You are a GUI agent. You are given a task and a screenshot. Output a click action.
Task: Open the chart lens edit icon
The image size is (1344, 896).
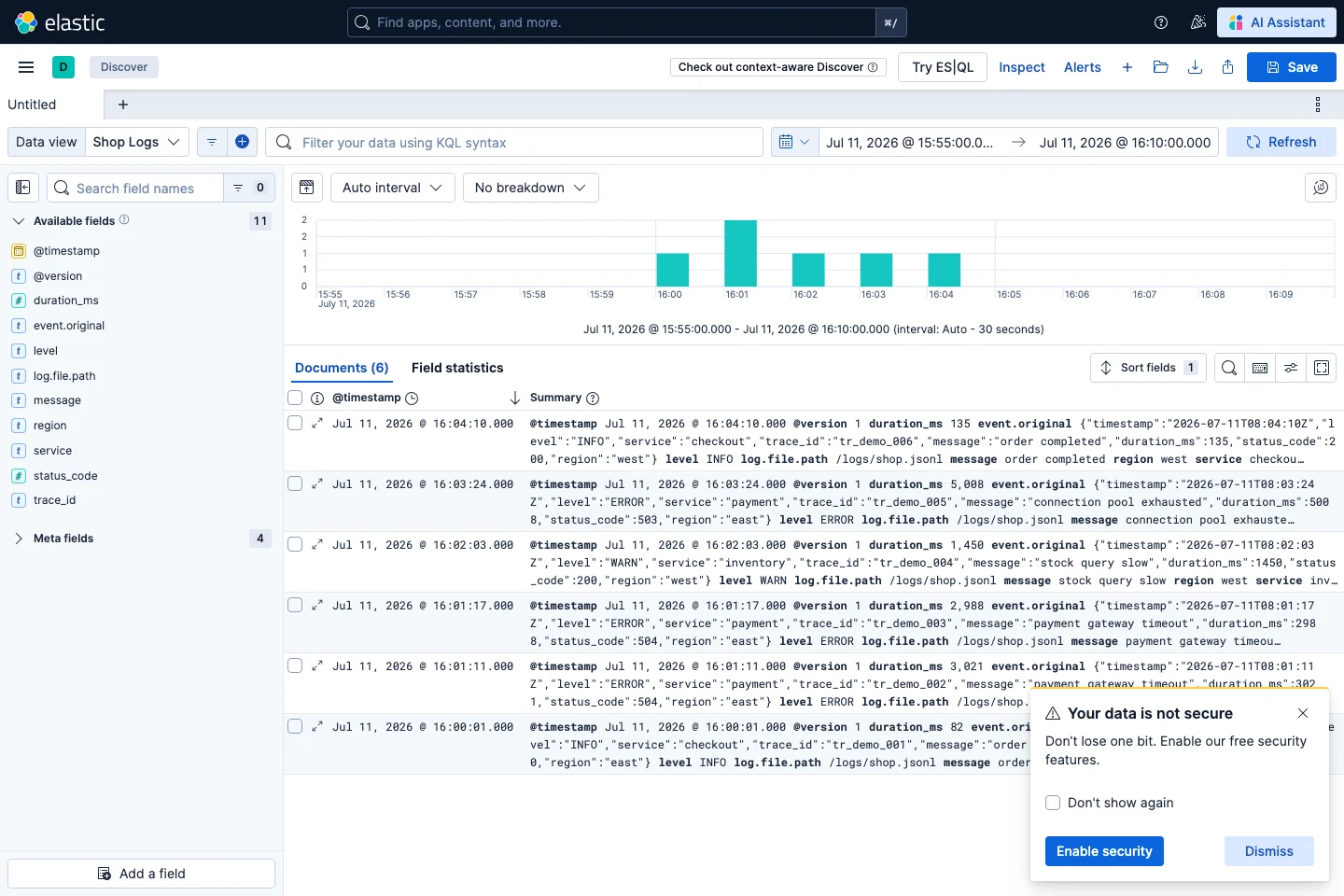pos(1321,188)
